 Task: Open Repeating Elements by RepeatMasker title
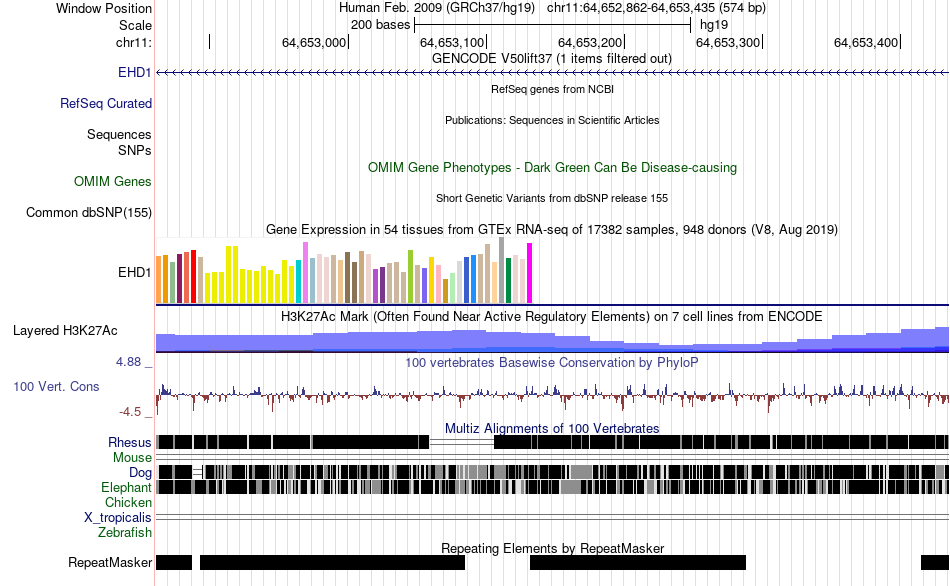pyautogui.click(x=552, y=548)
